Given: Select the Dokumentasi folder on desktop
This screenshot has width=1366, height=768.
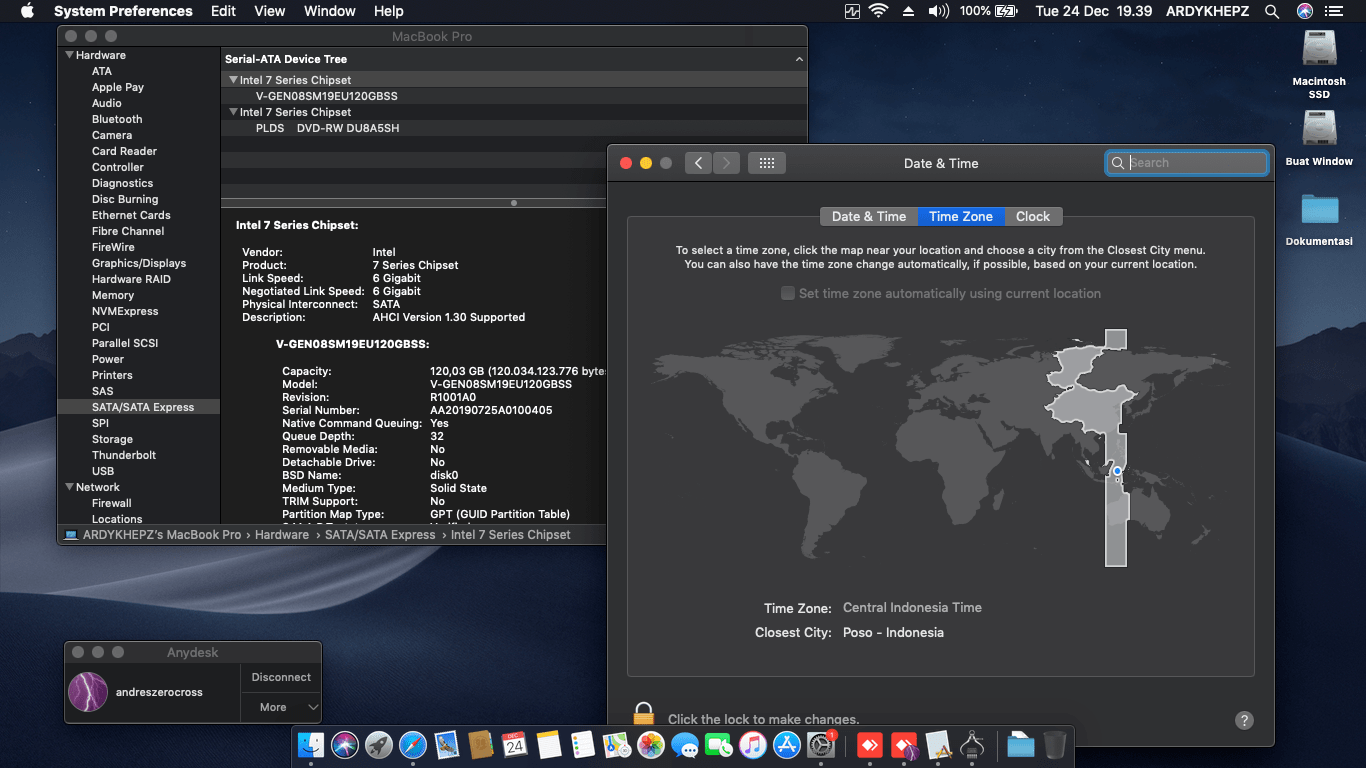Looking at the screenshot, I should point(1319,220).
